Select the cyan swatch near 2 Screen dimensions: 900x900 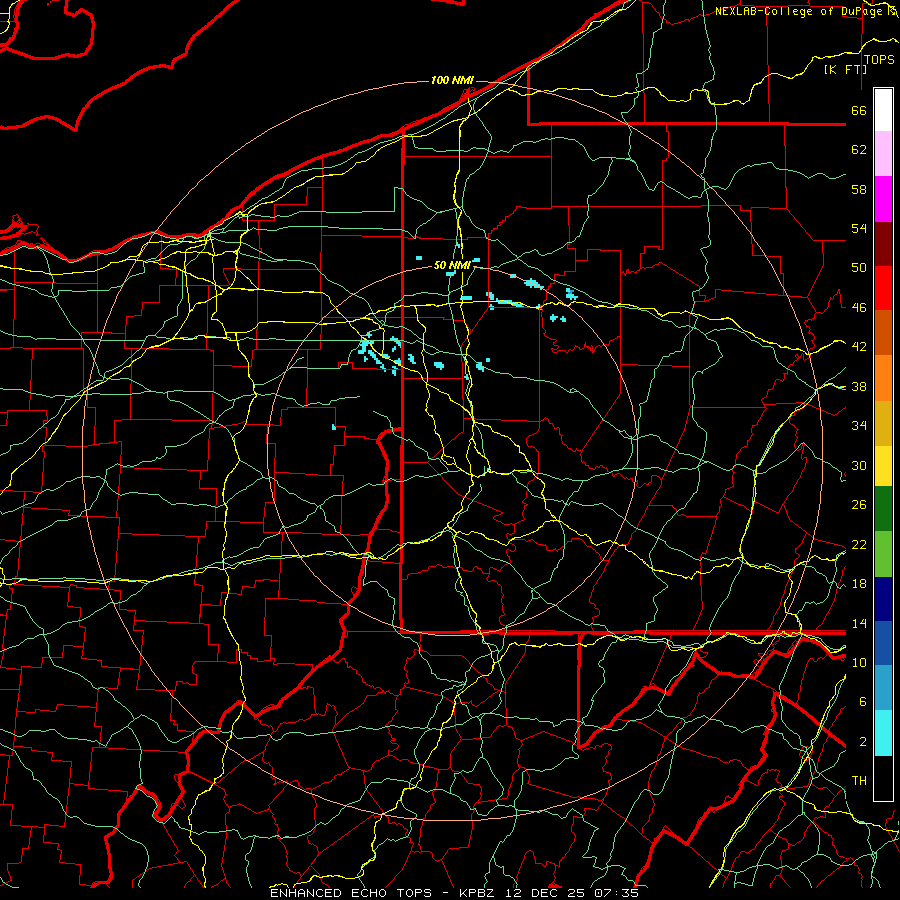tap(883, 733)
